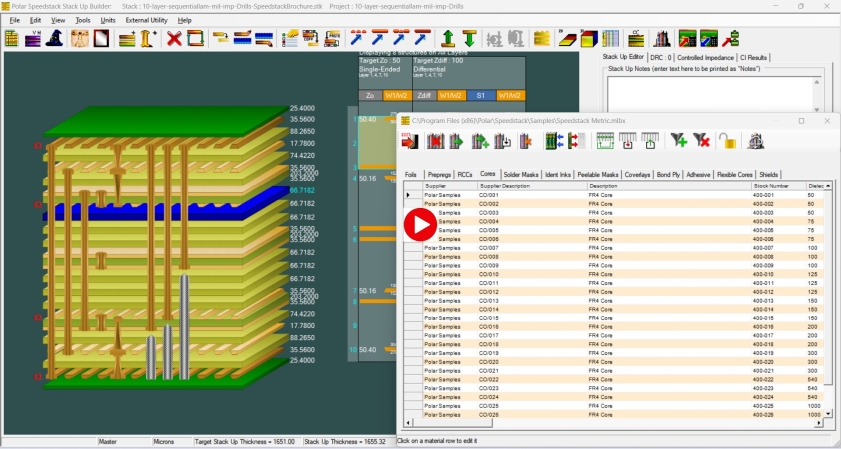Screen dimensions: 841x449
Task: Click the green top solder mask layer
Action: (x=166, y=119)
